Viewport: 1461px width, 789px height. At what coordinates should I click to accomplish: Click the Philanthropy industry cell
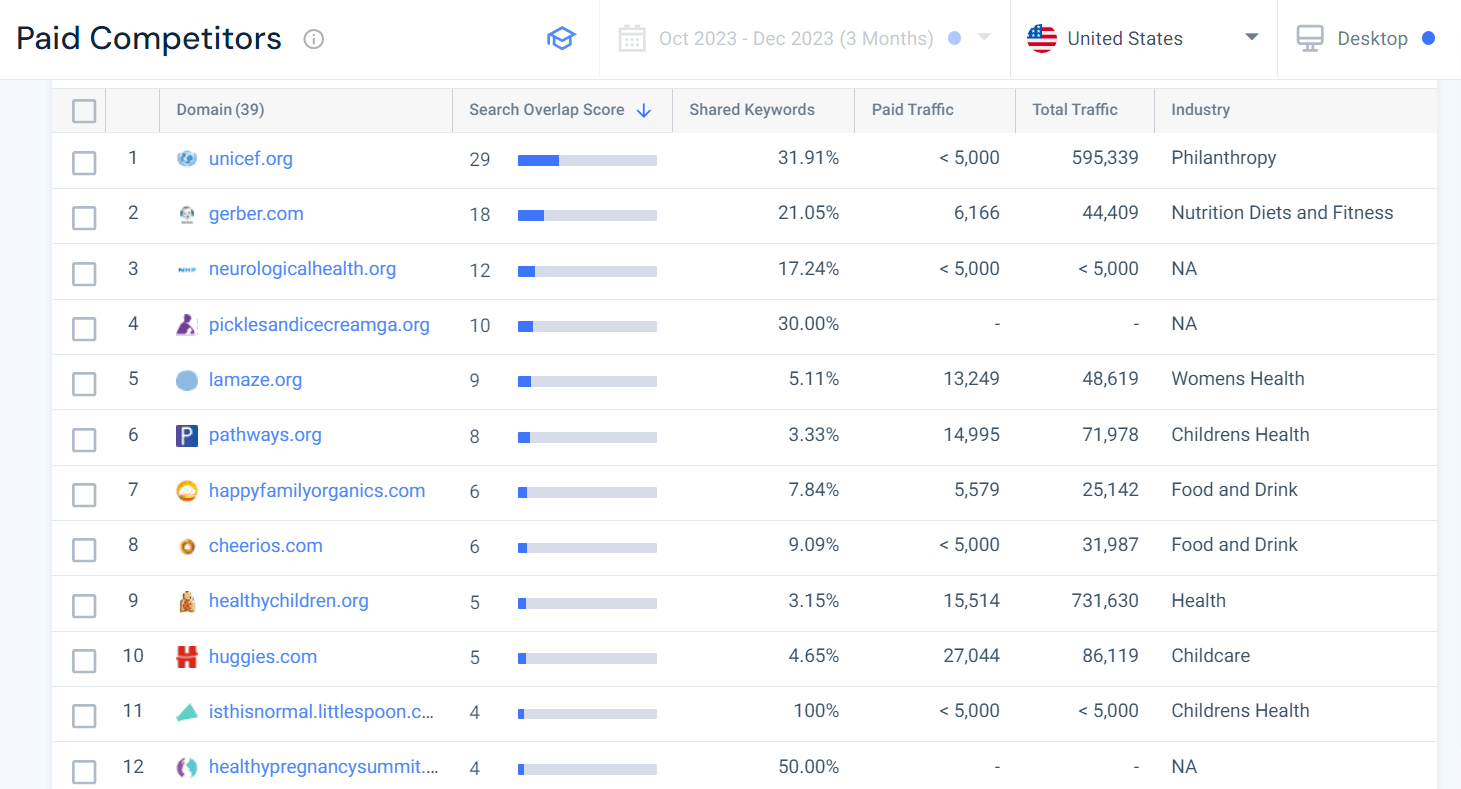coord(1224,158)
